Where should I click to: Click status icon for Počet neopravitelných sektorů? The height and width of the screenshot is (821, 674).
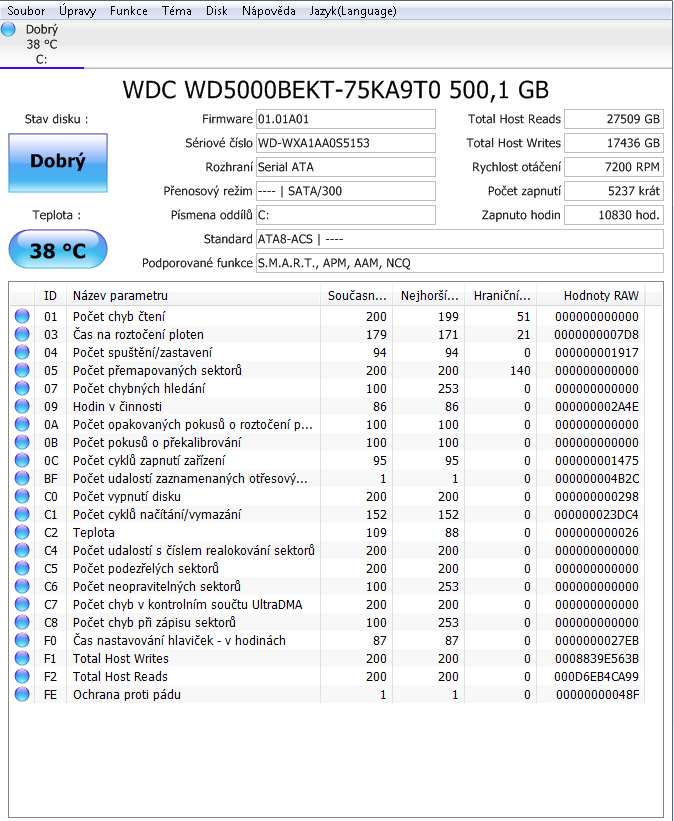22,586
